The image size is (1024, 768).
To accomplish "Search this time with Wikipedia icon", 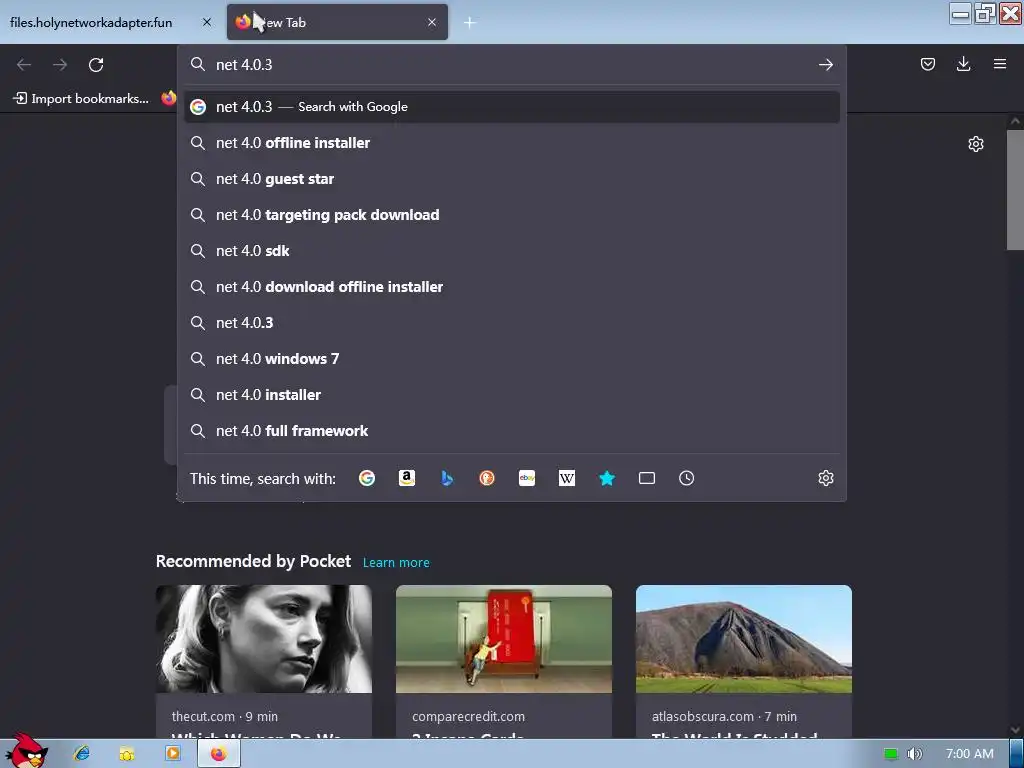I will pos(567,478).
